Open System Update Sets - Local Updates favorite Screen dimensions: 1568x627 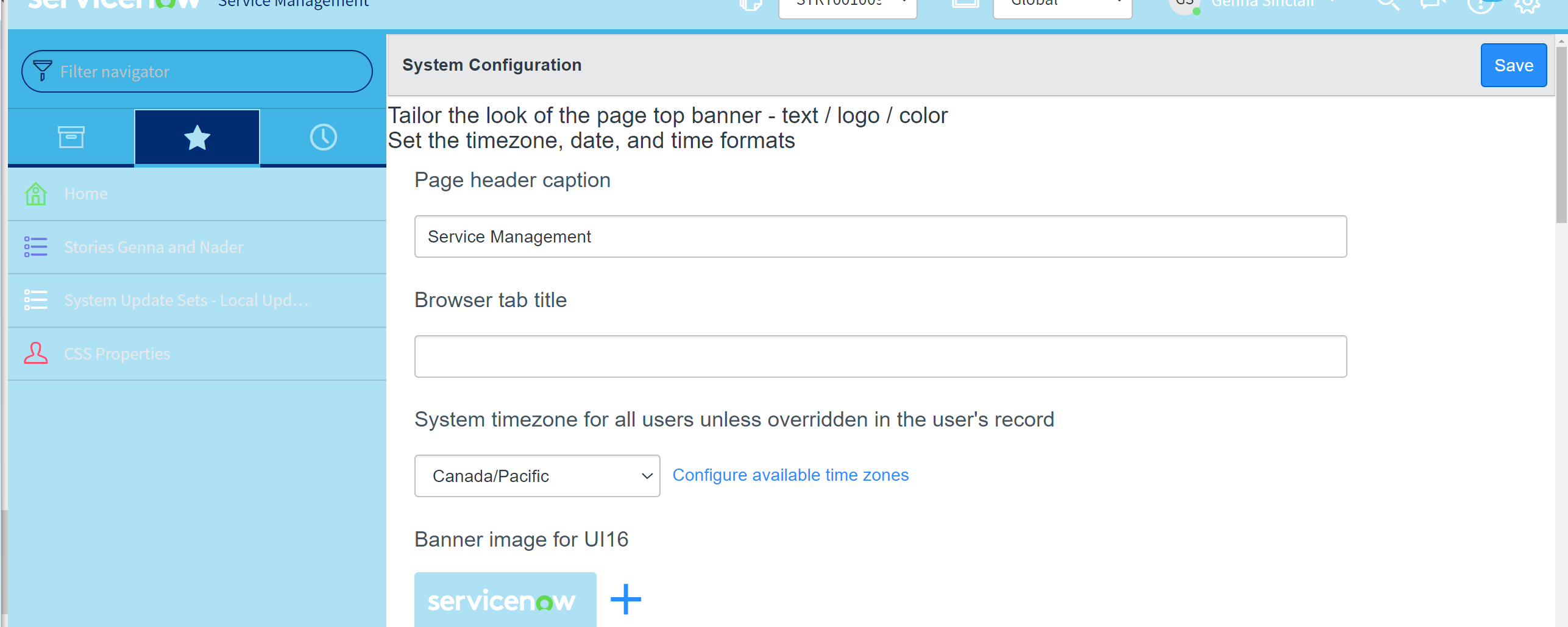tap(186, 300)
